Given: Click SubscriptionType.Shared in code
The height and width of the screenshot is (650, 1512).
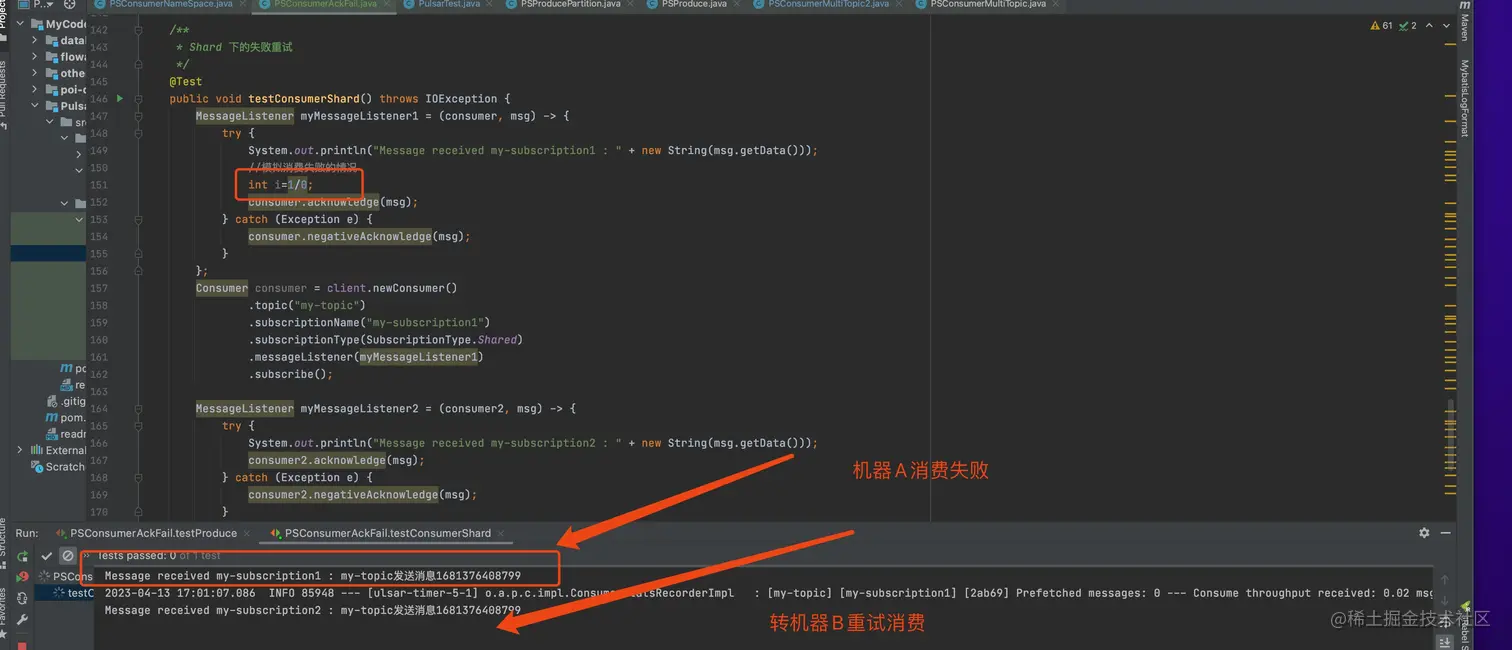Looking at the screenshot, I should tap(444, 340).
